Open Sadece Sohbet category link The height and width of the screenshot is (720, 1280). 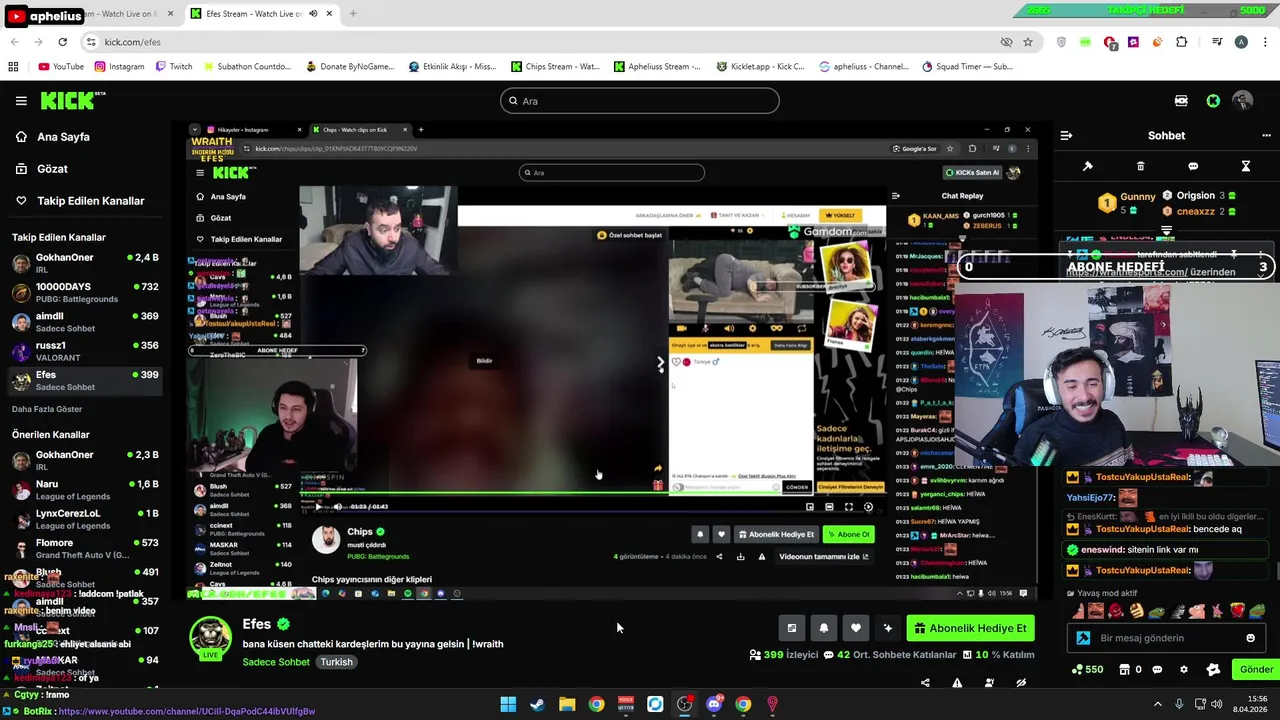[x=276, y=662]
